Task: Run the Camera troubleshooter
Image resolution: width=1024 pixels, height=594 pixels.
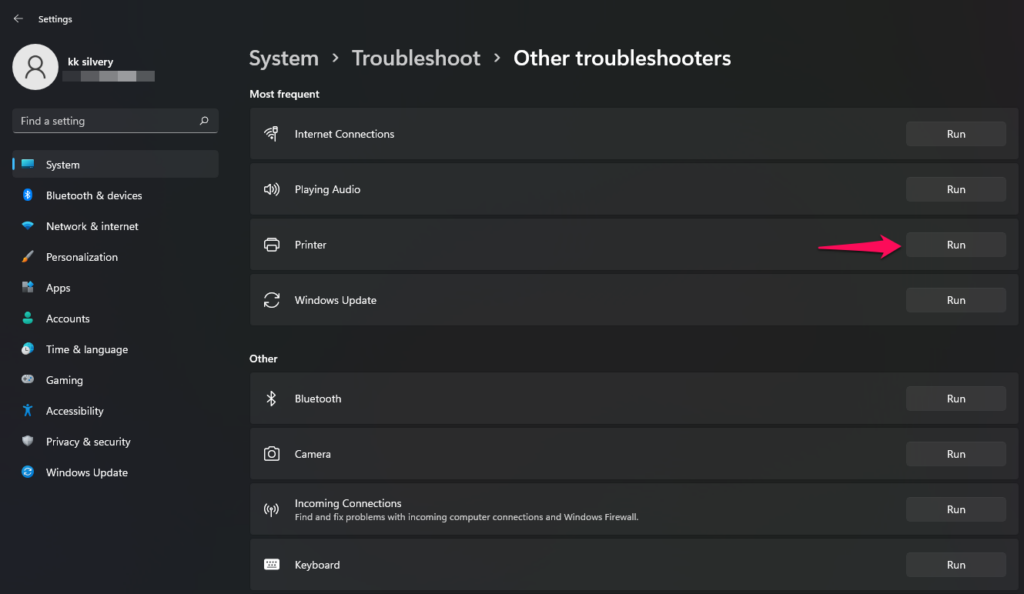Action: (x=955, y=454)
